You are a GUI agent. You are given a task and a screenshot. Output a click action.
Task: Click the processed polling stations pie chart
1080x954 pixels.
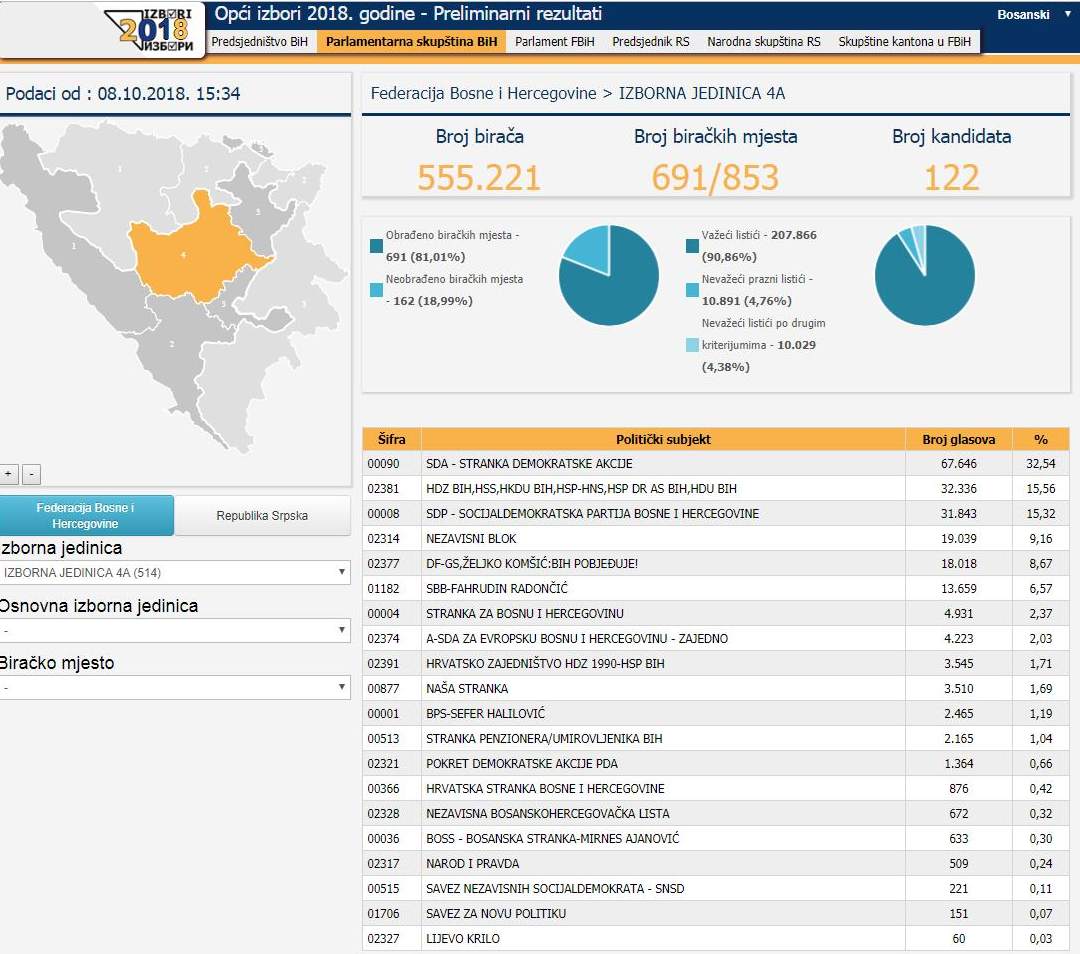[x=608, y=275]
